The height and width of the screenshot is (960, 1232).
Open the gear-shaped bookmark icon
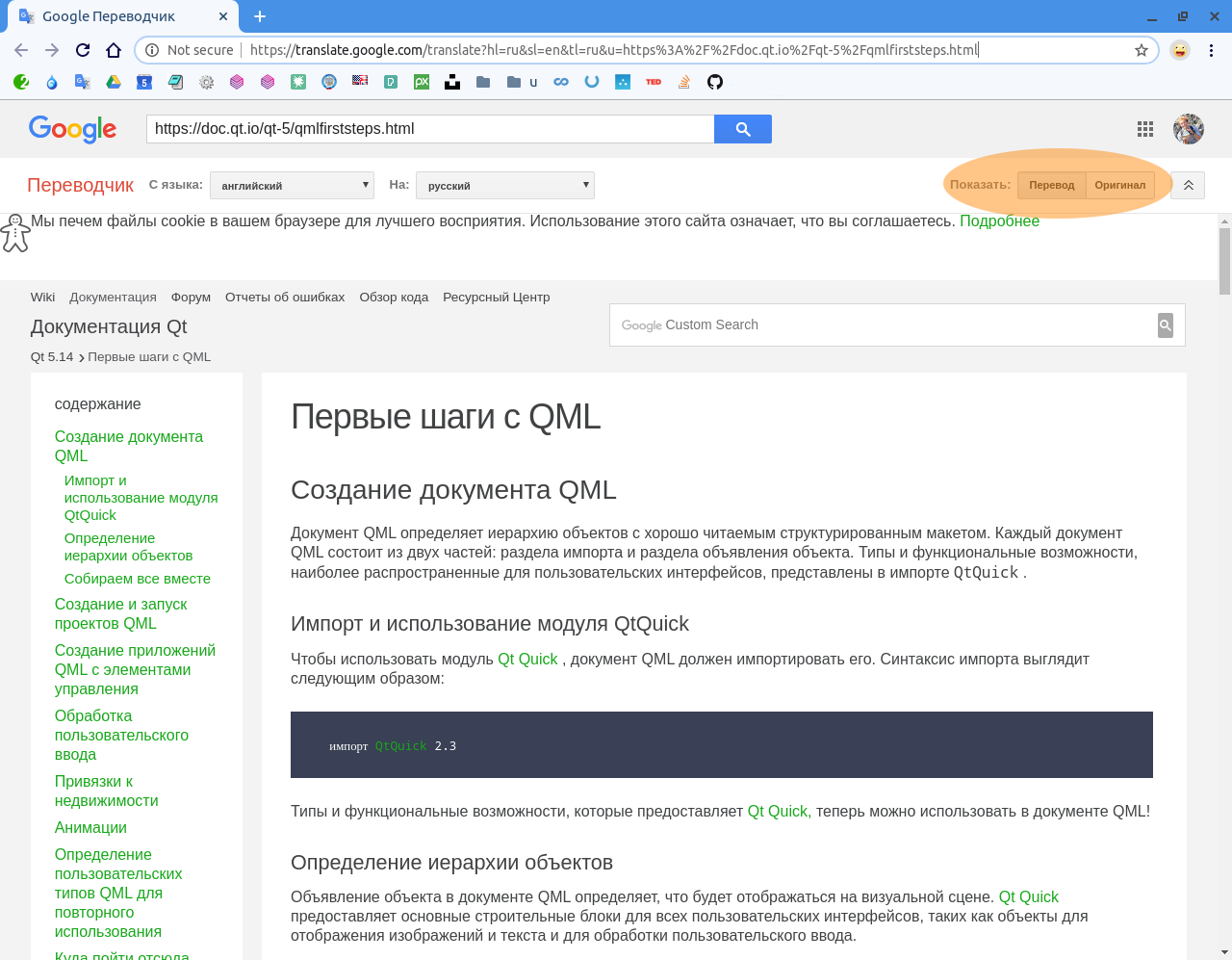(206, 82)
